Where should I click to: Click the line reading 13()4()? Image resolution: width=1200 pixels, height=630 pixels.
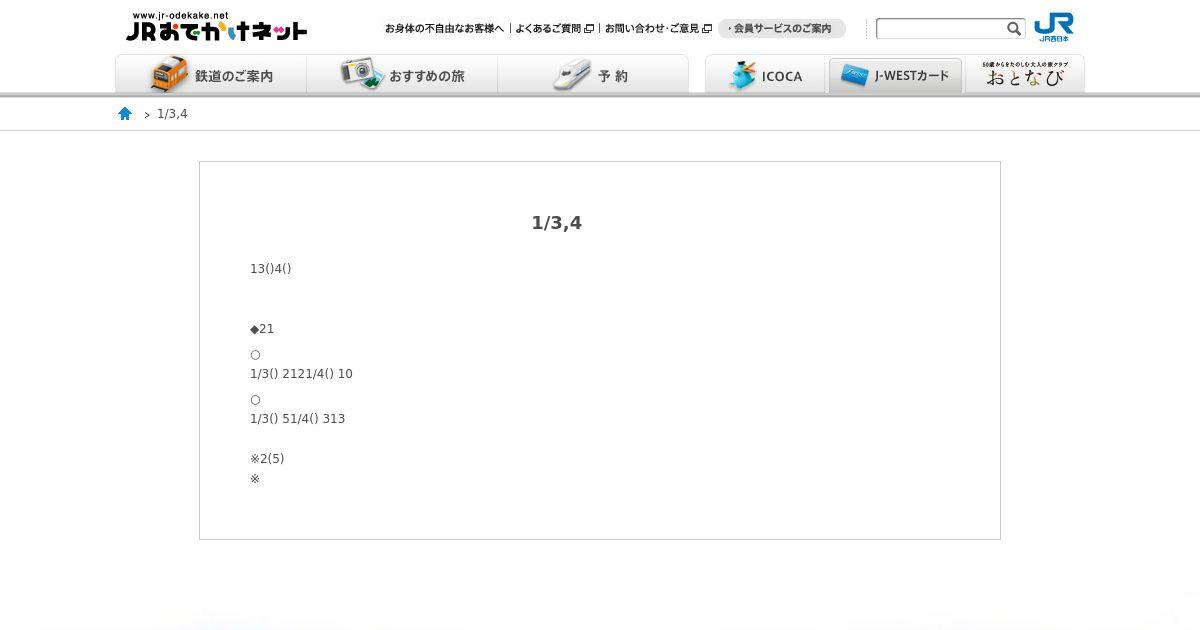[x=271, y=269]
